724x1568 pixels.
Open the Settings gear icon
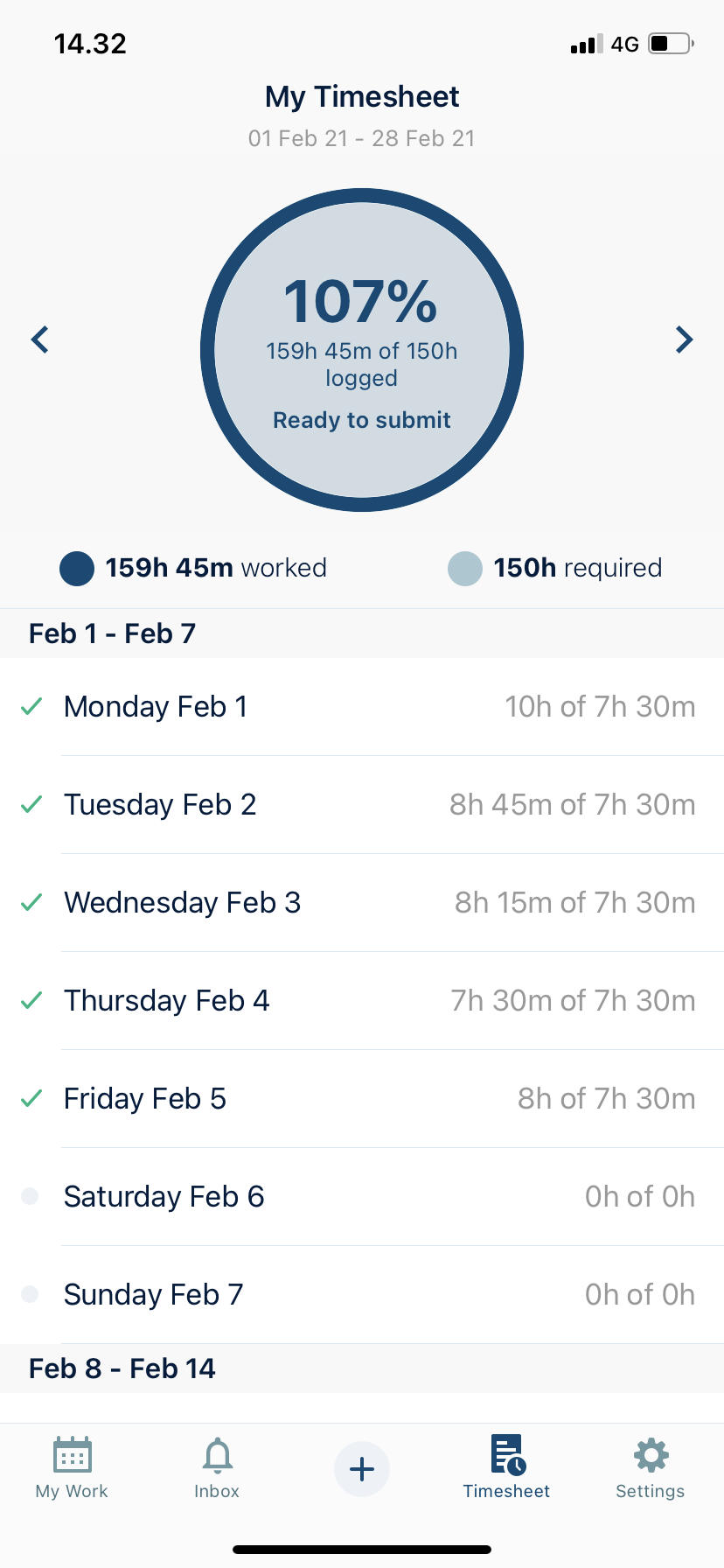tap(651, 1455)
